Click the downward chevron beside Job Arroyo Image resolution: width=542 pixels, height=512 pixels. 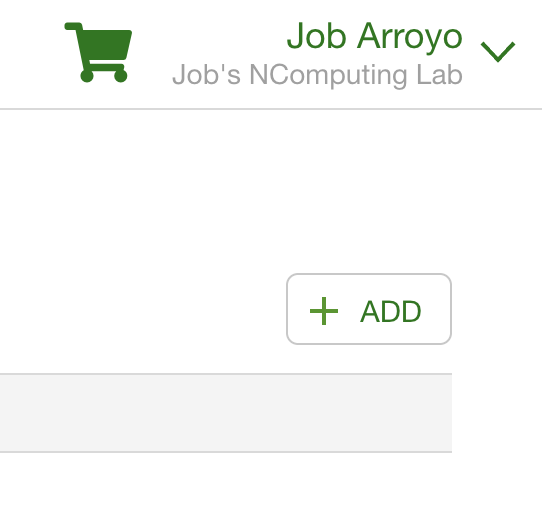(x=498, y=52)
